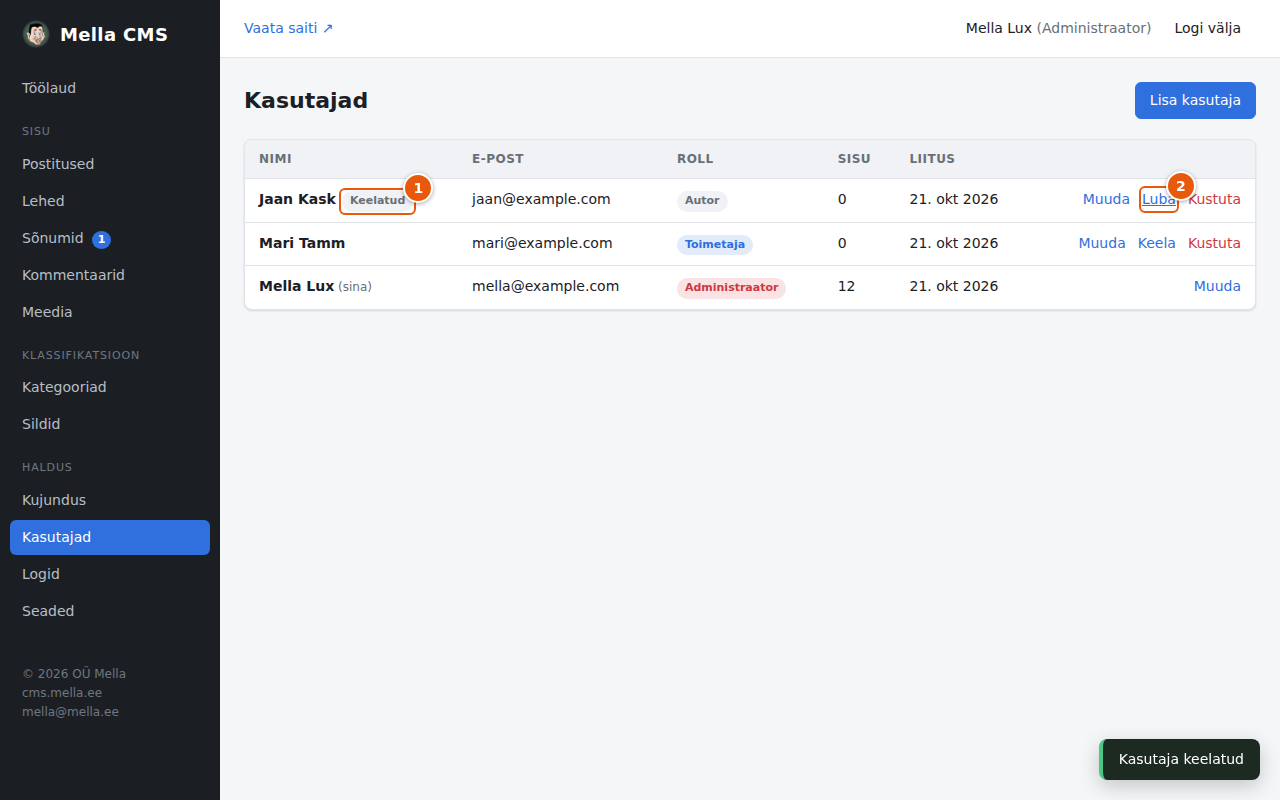The width and height of the screenshot is (1280, 800).
Task: Navigate to Kommentaarid
Action: coord(110,275)
